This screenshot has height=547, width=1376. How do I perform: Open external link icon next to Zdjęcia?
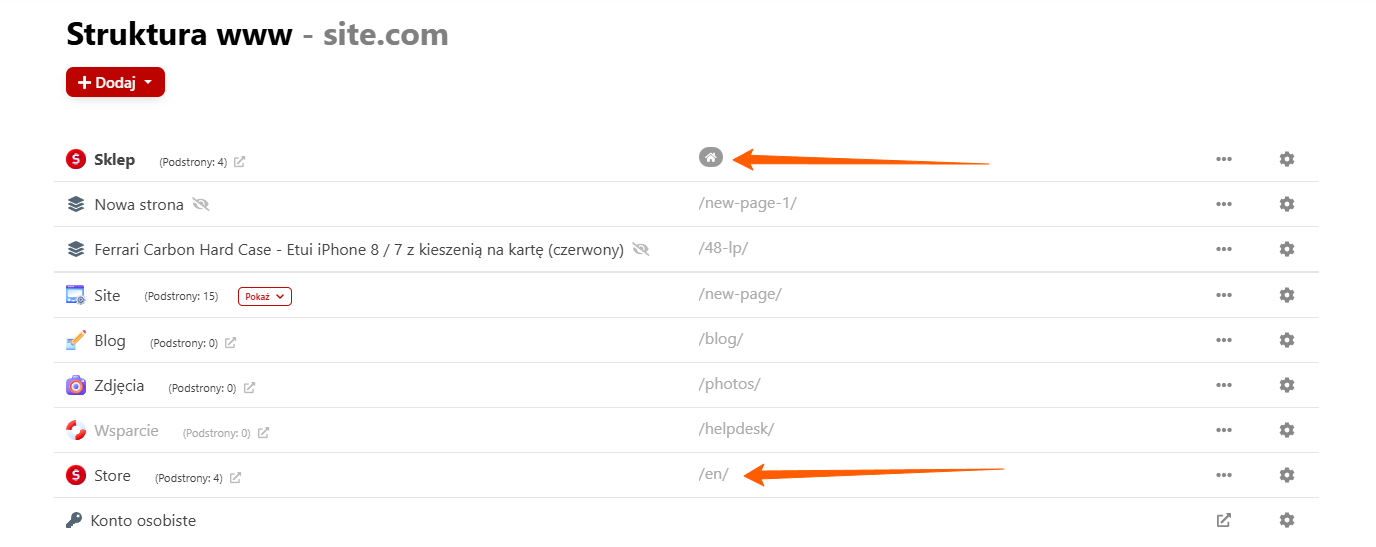tap(249, 388)
